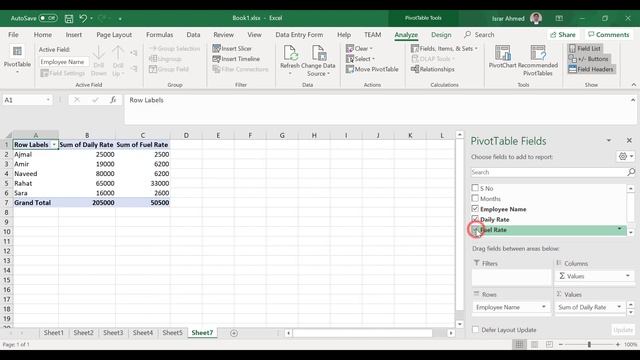Open the Design tab
The image size is (640, 360).
point(441,35)
